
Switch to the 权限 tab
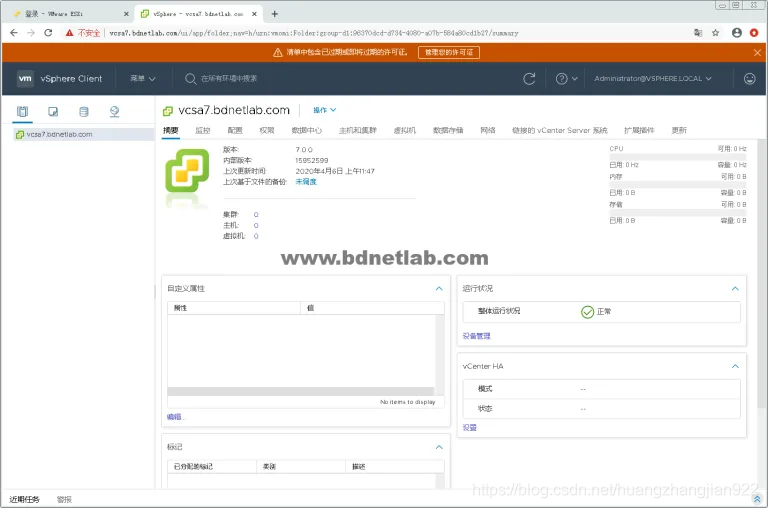pyautogui.click(x=267, y=130)
